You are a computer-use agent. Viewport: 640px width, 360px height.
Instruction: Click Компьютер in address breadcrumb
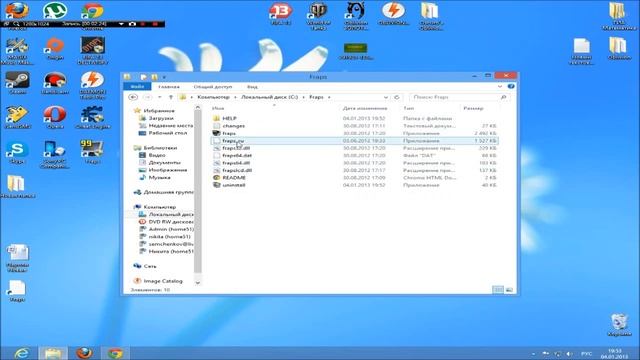tap(213, 97)
